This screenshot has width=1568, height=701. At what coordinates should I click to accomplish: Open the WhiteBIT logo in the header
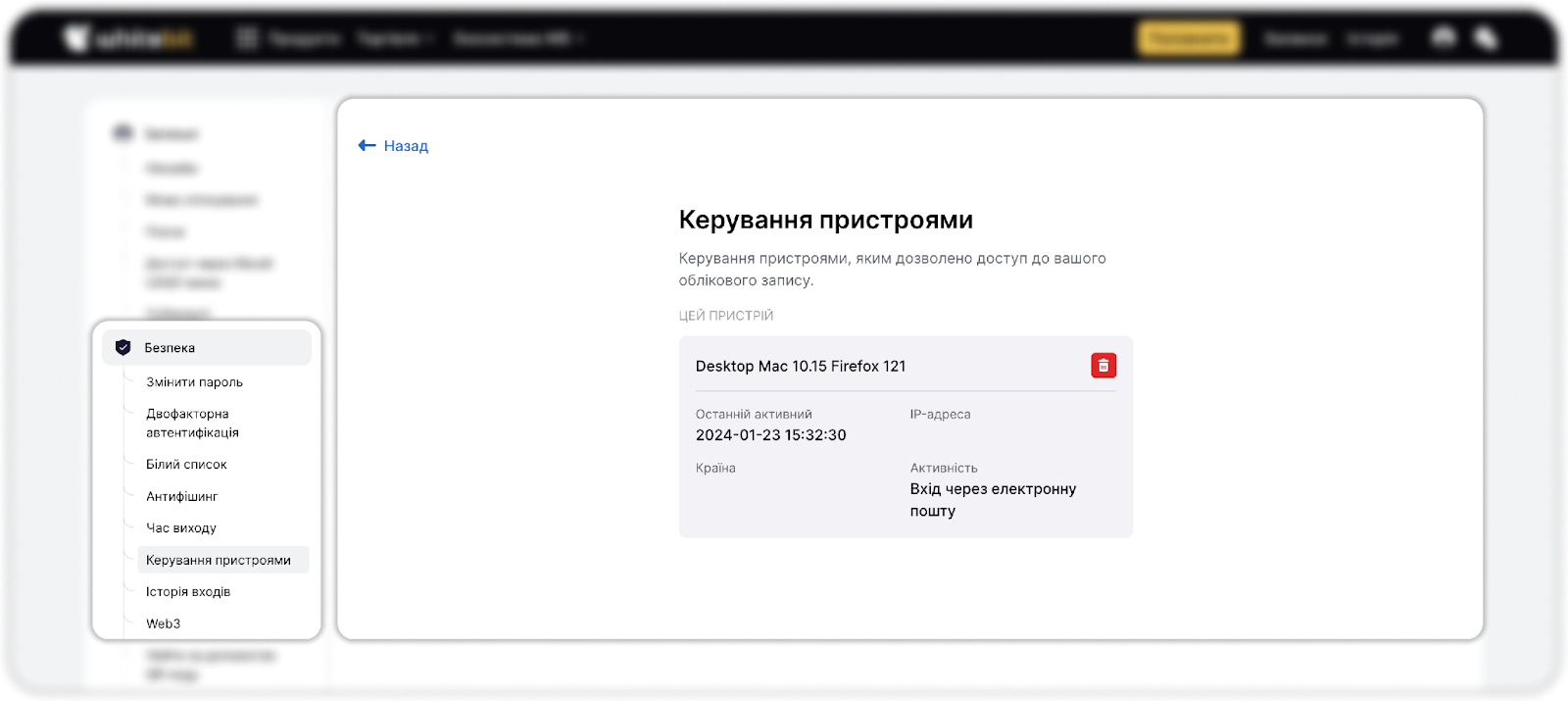click(129, 39)
